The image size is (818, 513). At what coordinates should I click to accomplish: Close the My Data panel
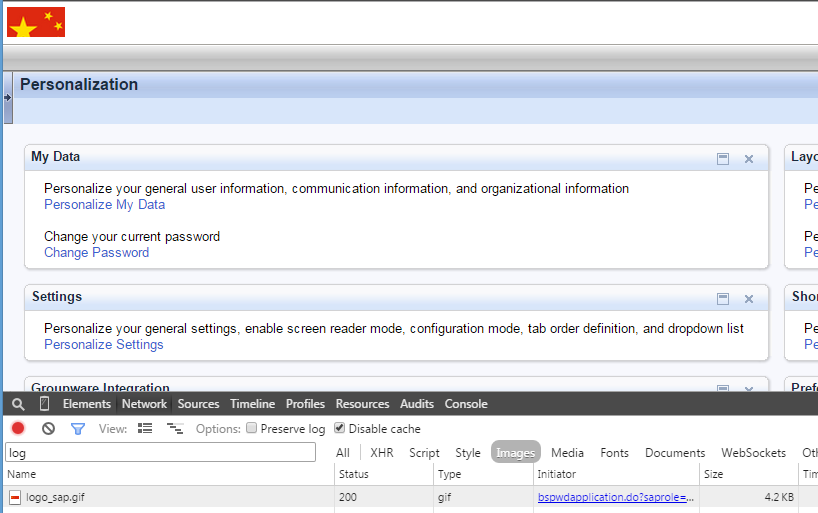pos(749,159)
